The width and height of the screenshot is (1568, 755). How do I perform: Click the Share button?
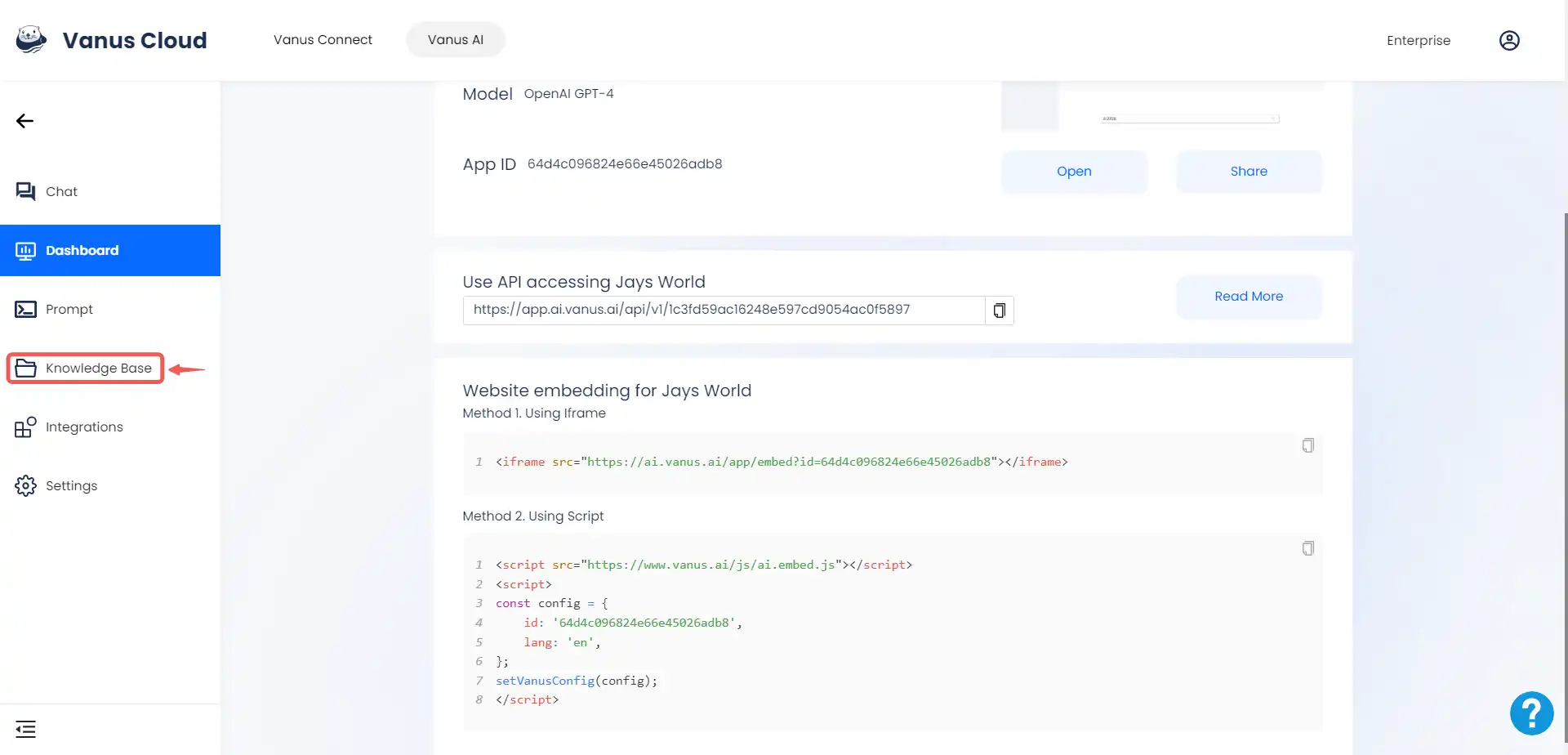tap(1249, 172)
